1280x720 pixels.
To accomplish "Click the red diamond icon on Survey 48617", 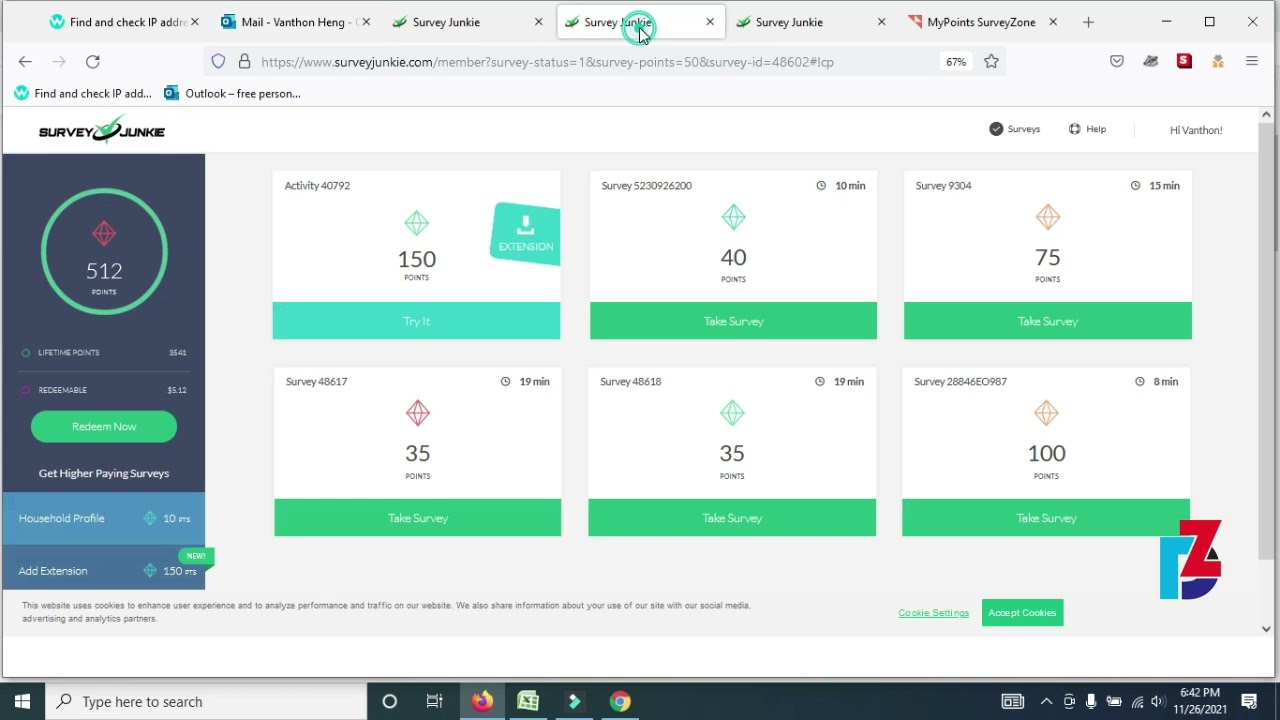I will [x=417, y=413].
